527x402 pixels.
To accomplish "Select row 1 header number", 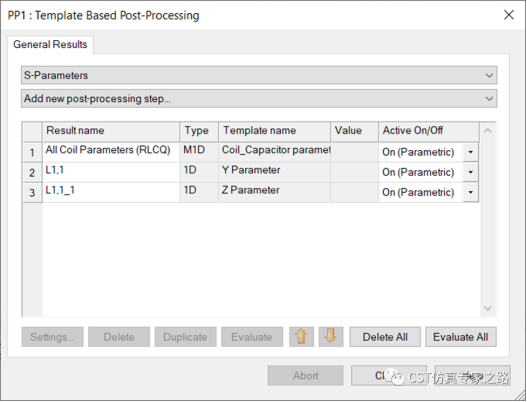I will click(x=32, y=152).
